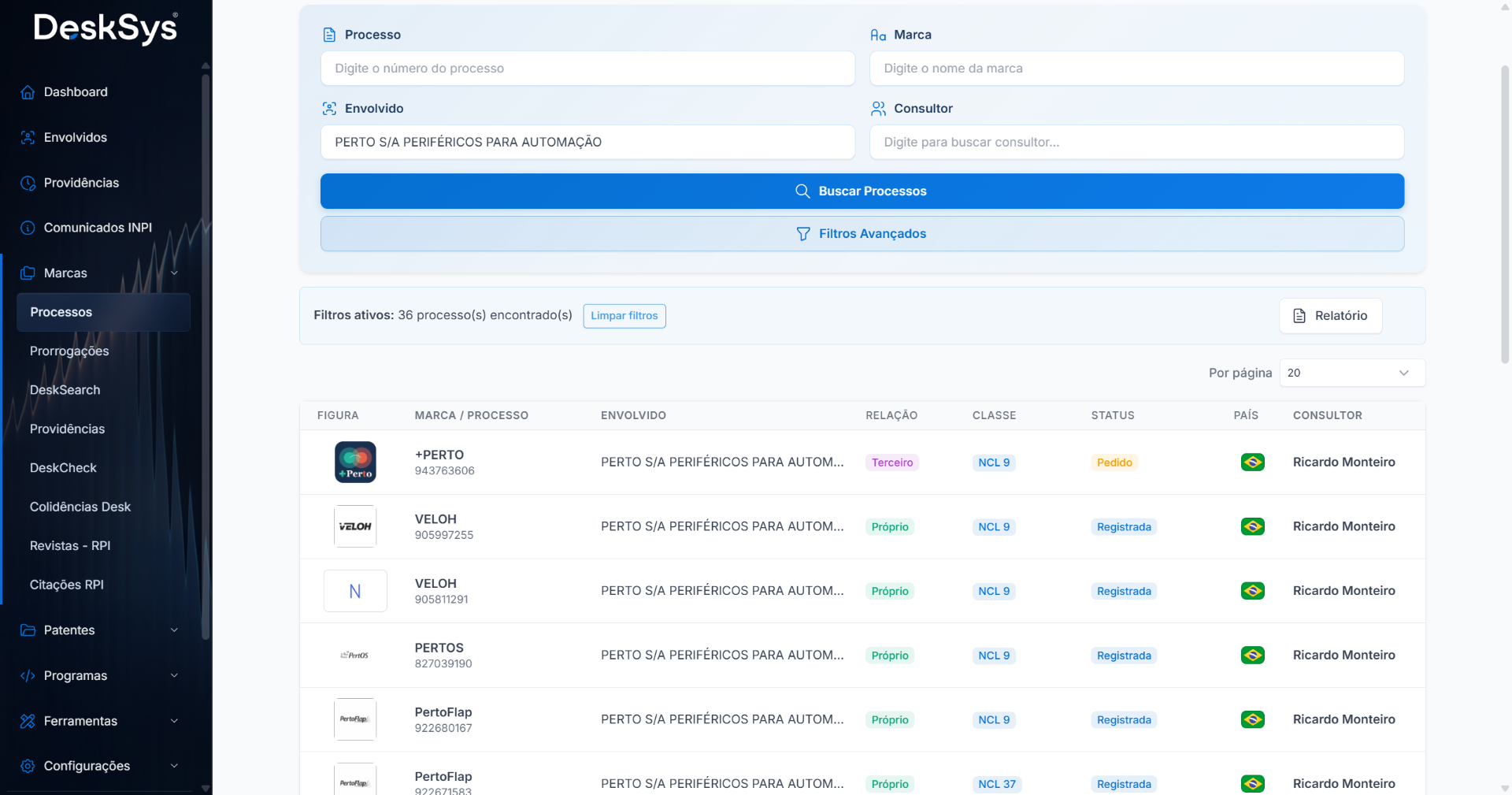The width and height of the screenshot is (1512, 795).
Task: Expand Filtros Avançados panel
Action: [862, 234]
